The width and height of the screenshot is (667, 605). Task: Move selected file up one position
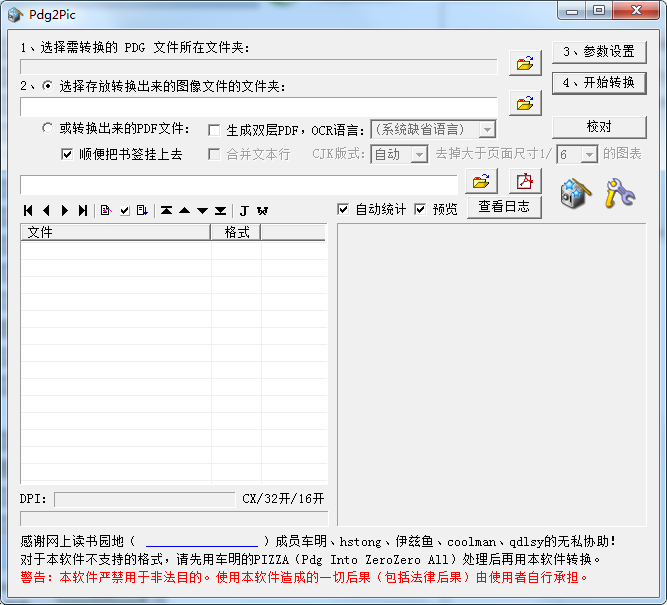tap(185, 211)
